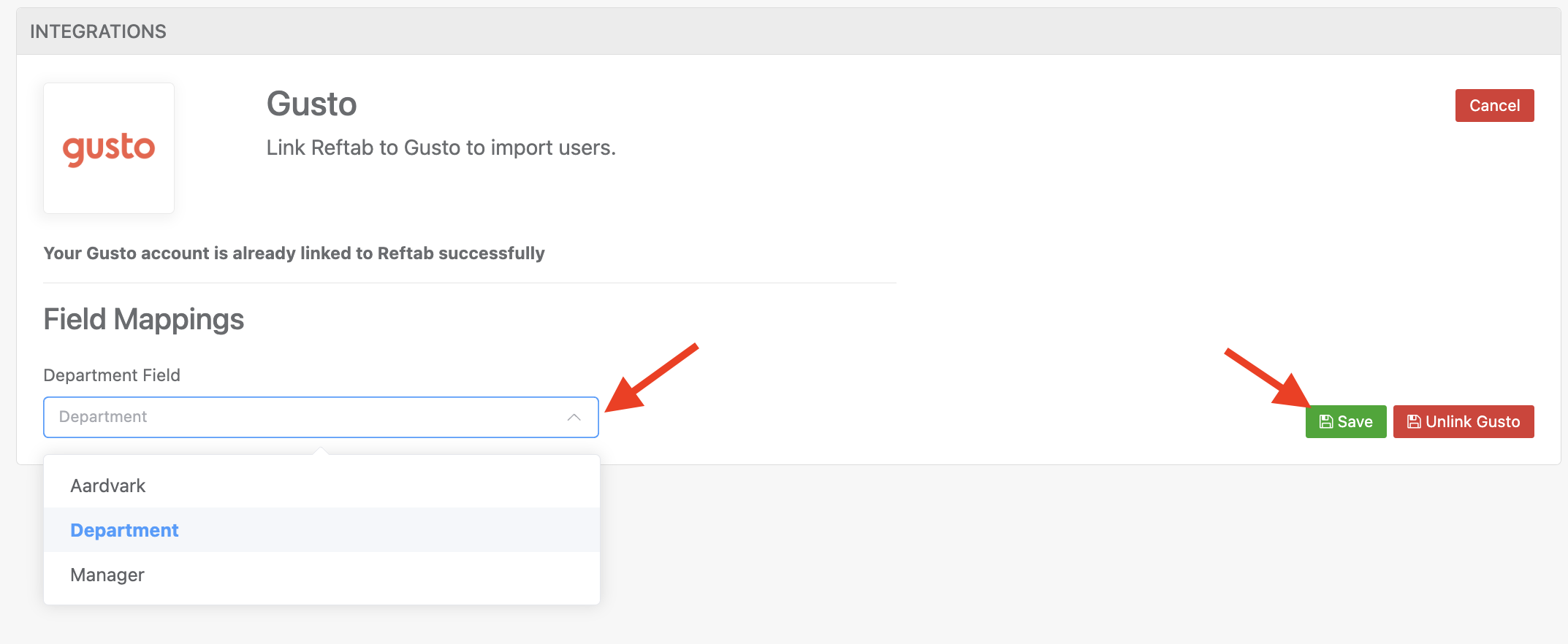Choose Aardvark from the dropdown list
Viewport: 1568px width, 644px height.
[321, 486]
